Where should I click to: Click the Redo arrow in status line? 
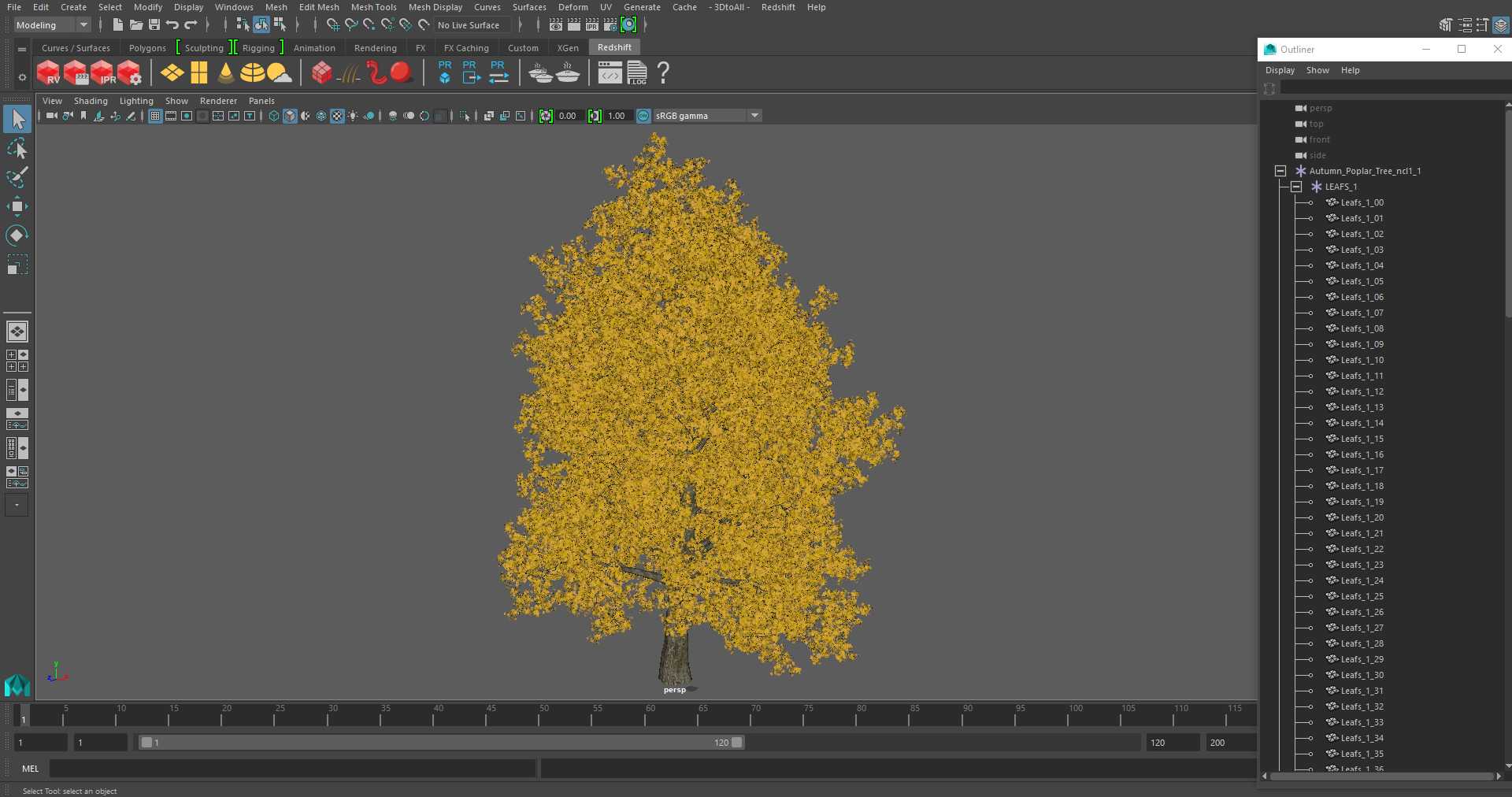pyautogui.click(x=191, y=25)
